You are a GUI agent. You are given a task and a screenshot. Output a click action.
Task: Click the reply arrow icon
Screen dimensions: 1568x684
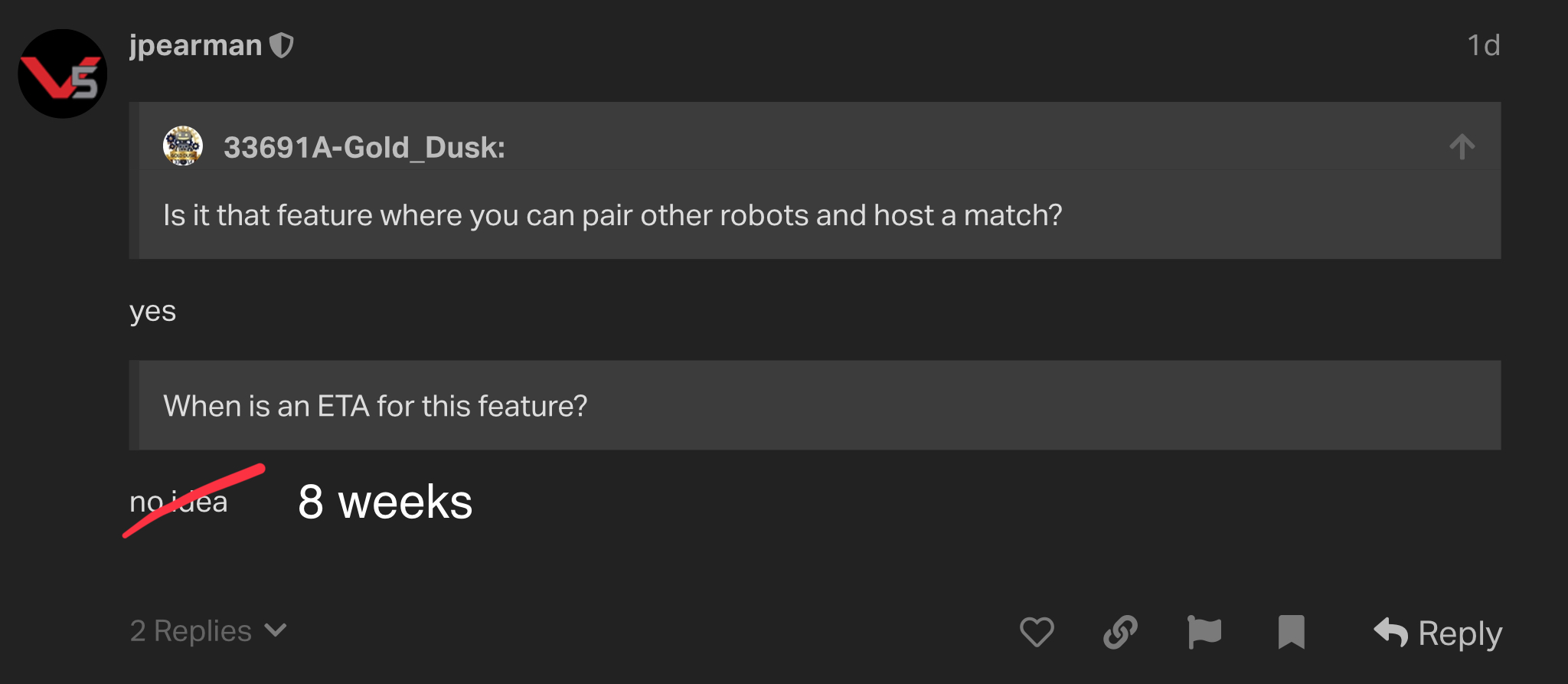(1390, 632)
